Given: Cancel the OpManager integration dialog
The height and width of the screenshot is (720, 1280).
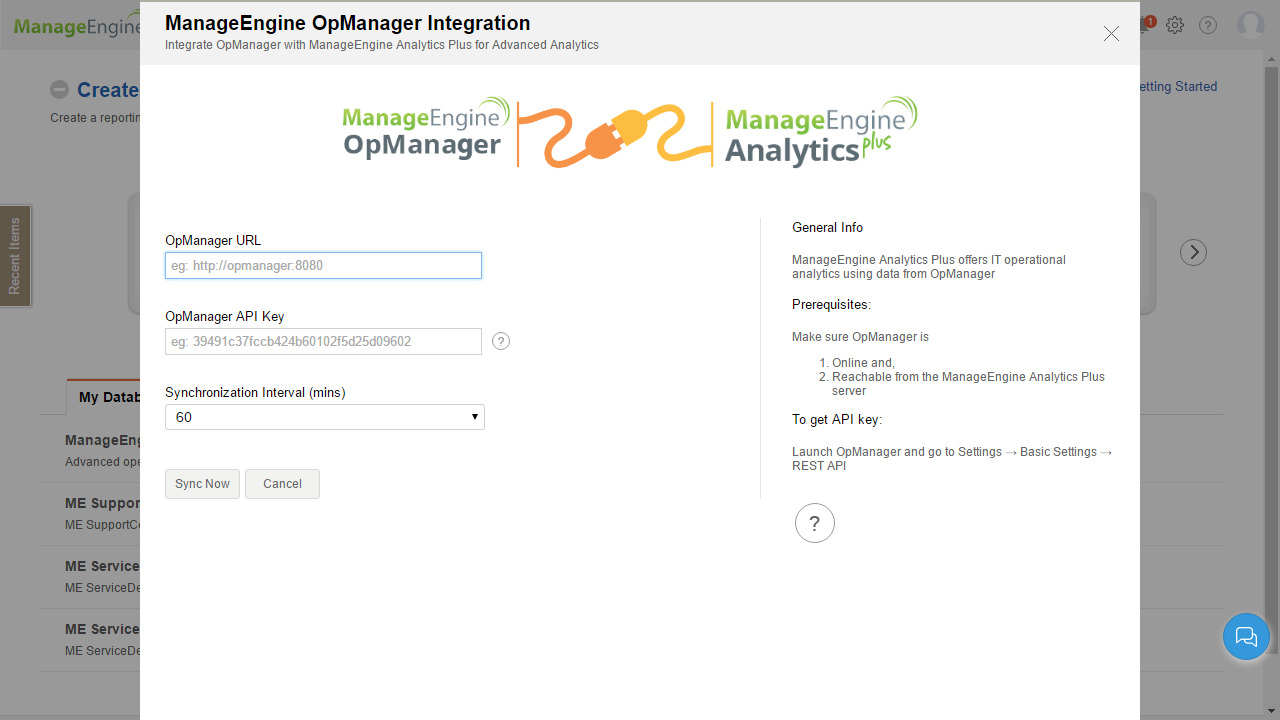Looking at the screenshot, I should point(282,483).
